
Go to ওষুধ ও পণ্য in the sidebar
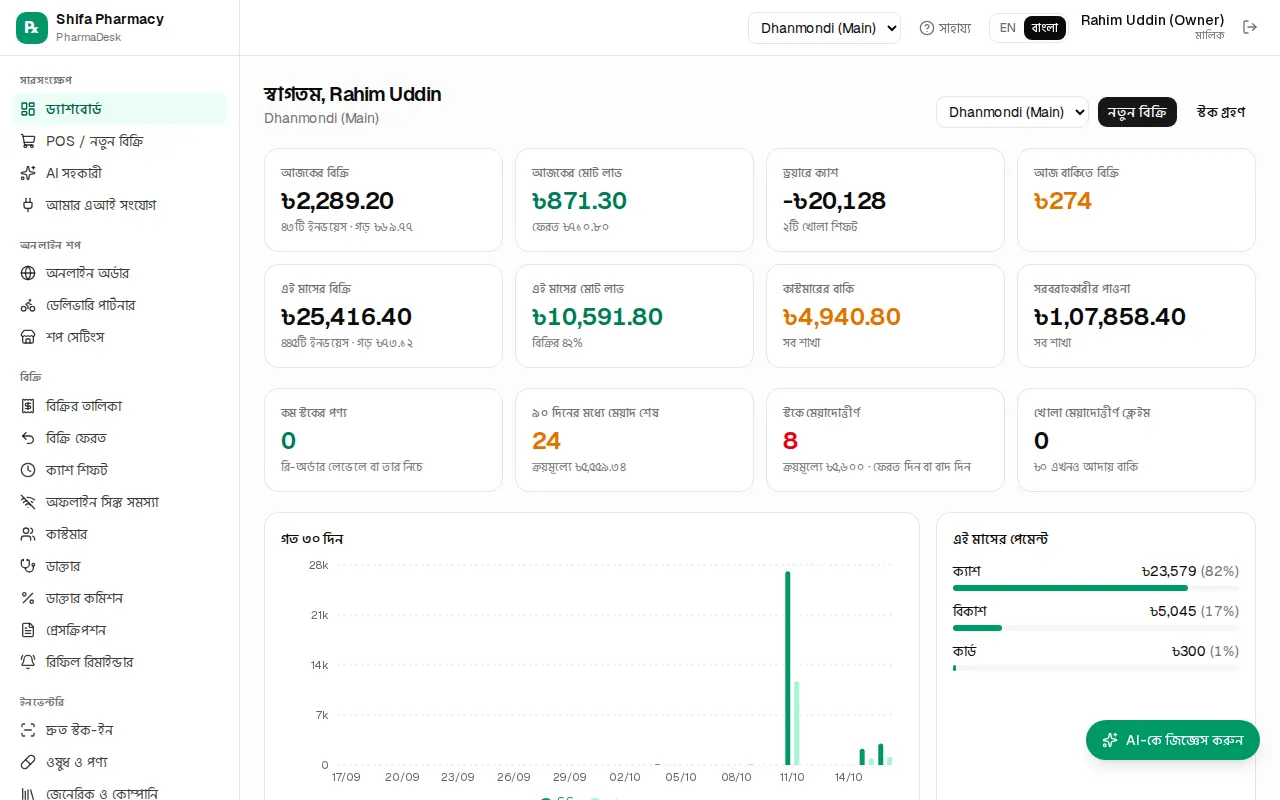[x=119, y=762]
